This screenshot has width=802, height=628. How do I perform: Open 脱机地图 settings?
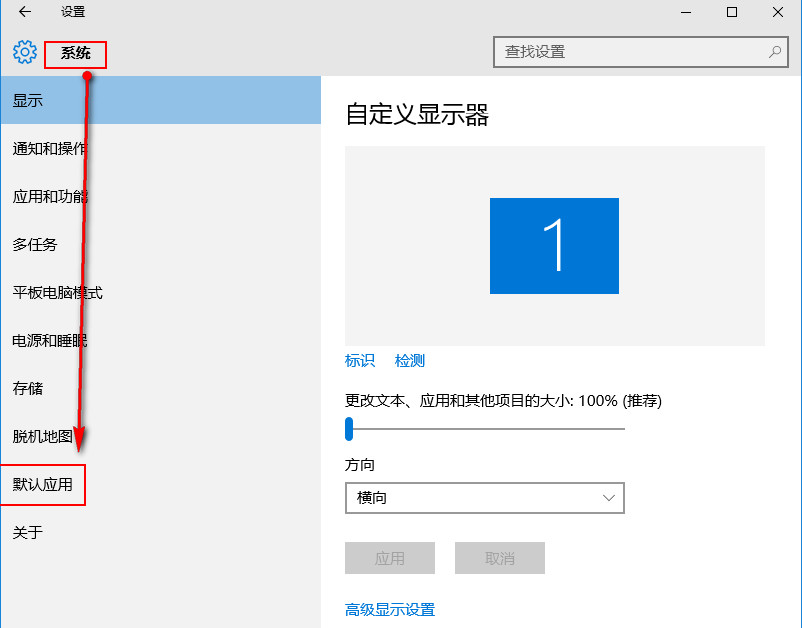click(44, 436)
